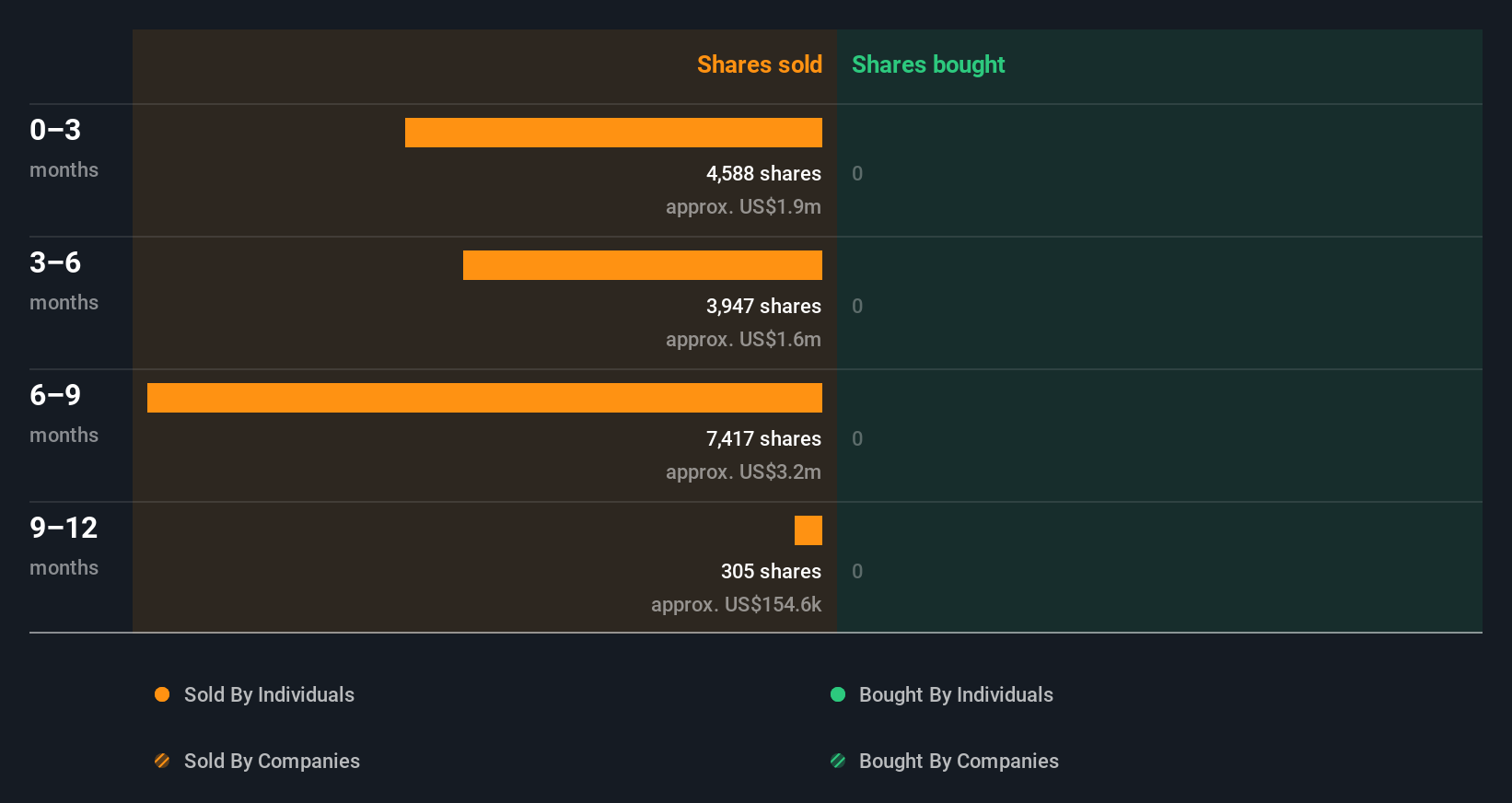
Task: Click the striped Bought By Companies legend icon
Action: 838,761
